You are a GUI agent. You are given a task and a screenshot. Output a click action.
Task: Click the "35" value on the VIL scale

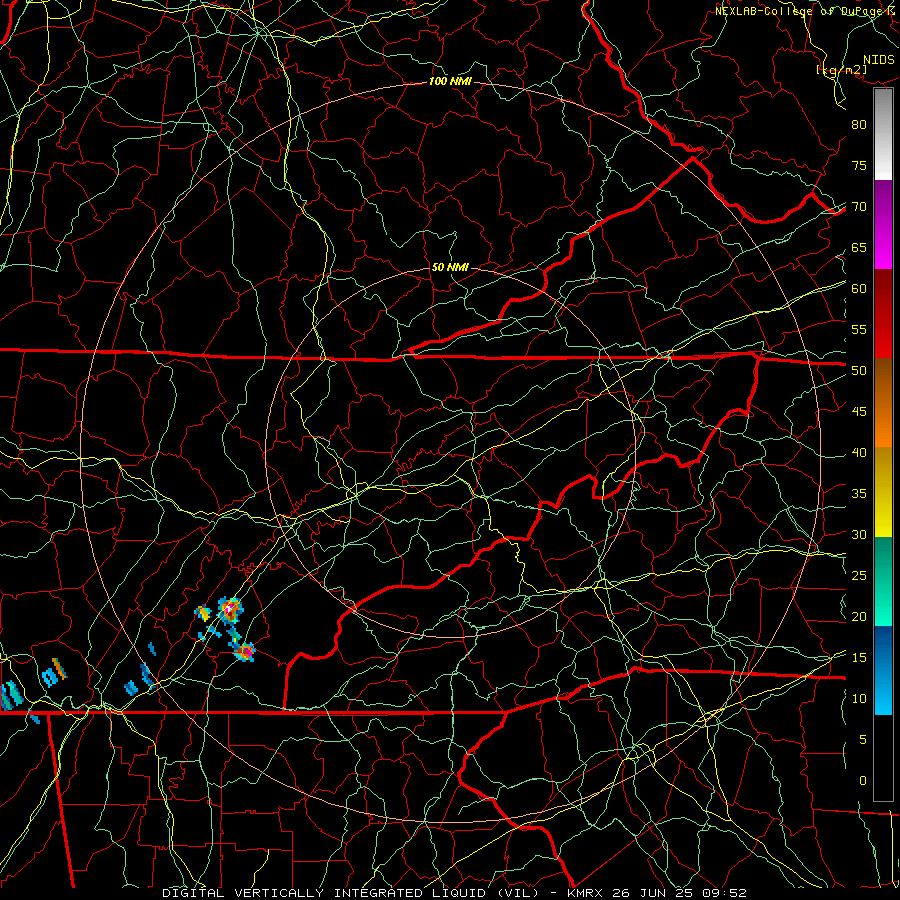pyautogui.click(x=859, y=494)
